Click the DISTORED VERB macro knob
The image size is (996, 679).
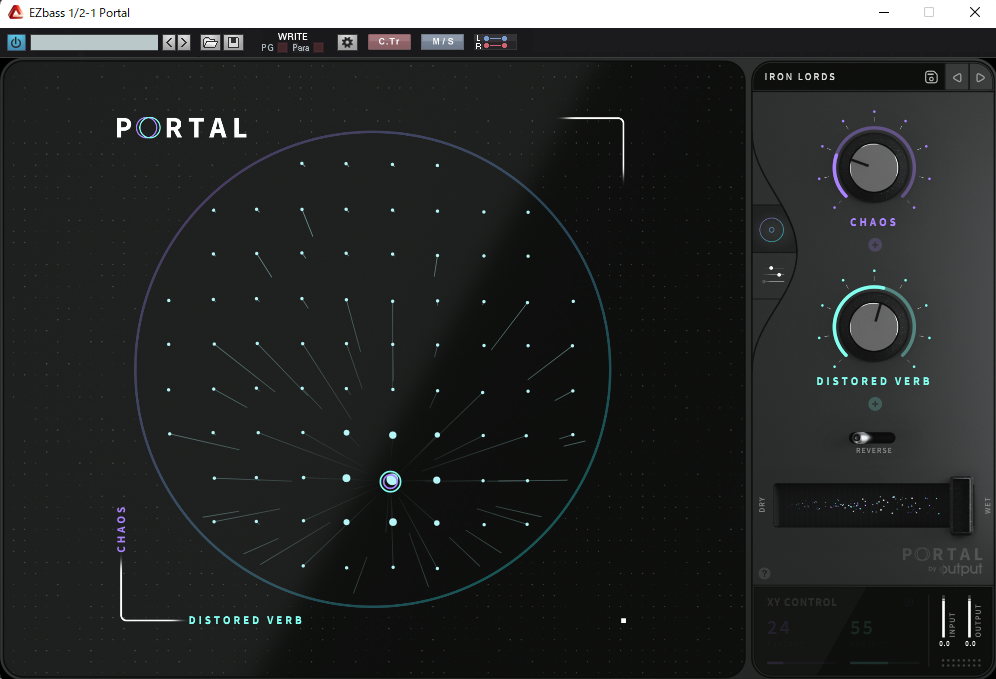pos(874,326)
